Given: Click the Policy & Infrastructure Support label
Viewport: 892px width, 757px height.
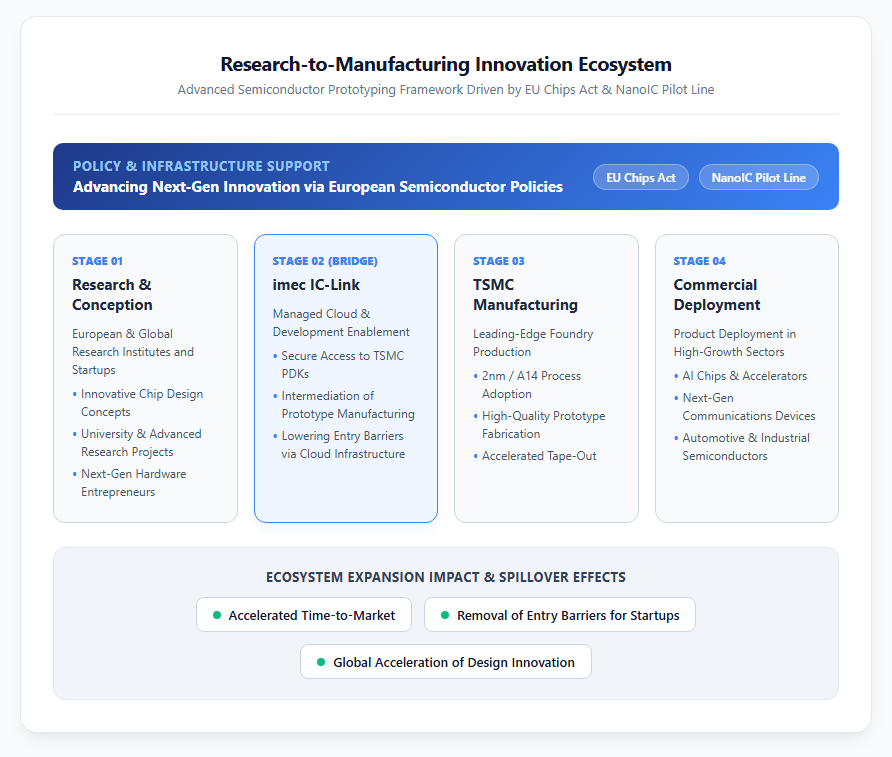Looking at the screenshot, I should (201, 166).
